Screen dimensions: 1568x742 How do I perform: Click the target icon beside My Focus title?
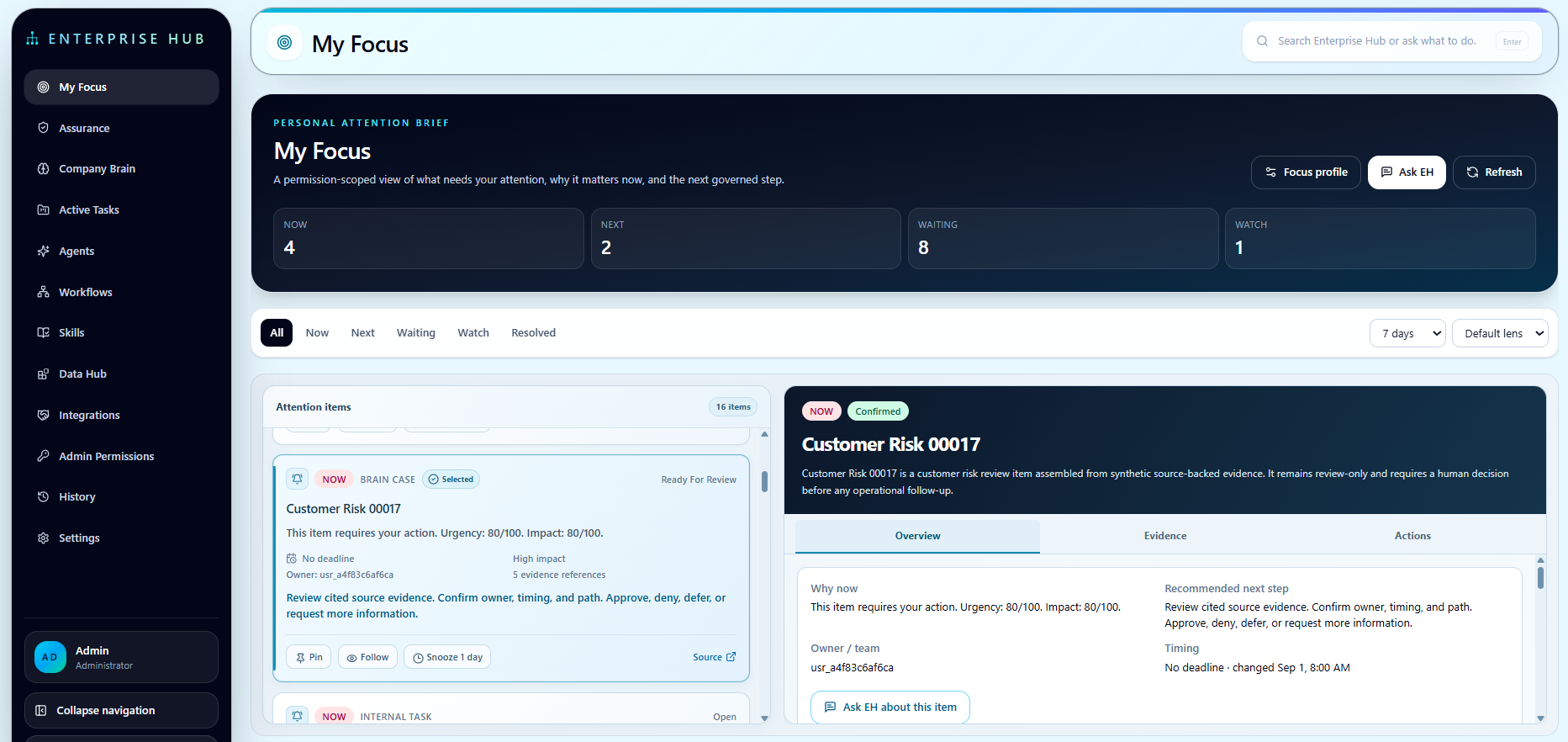[x=284, y=42]
